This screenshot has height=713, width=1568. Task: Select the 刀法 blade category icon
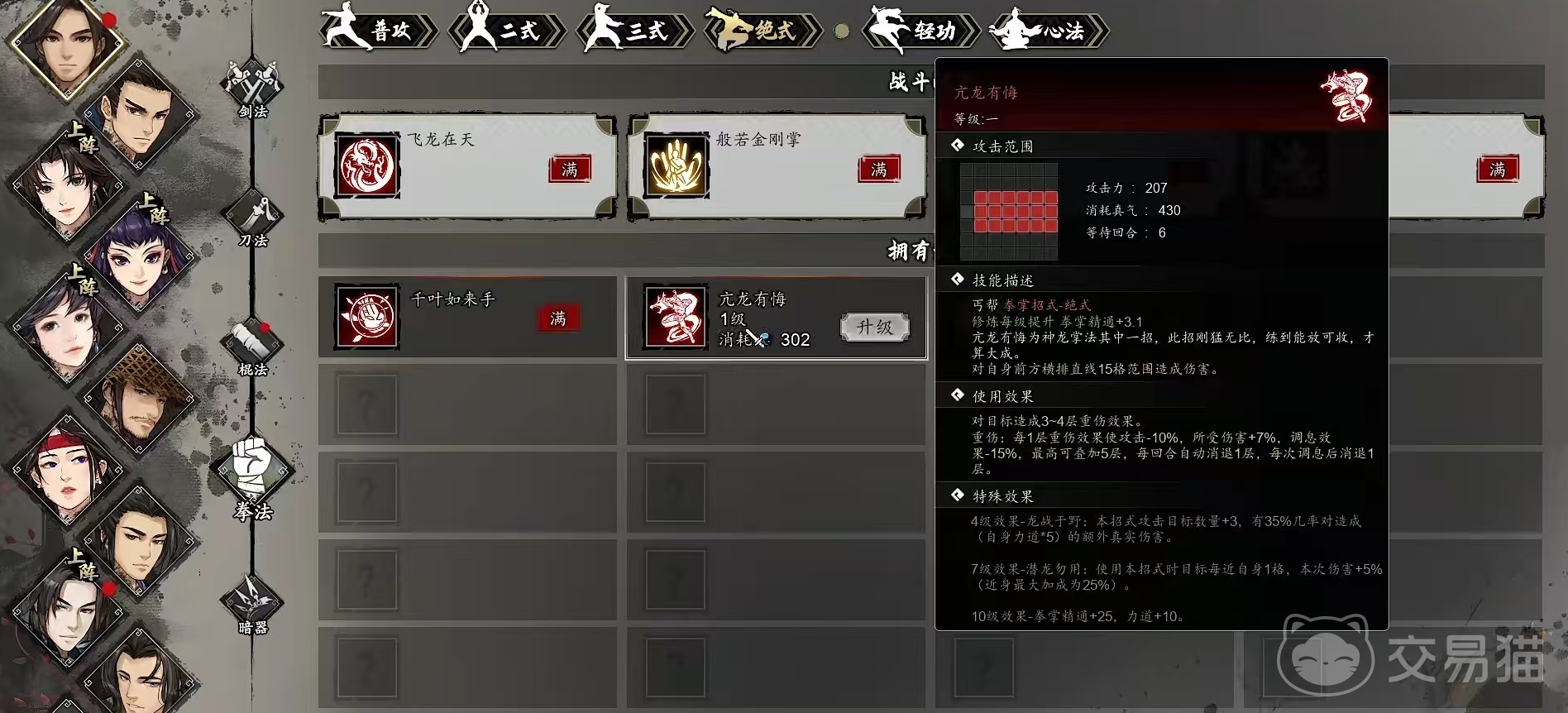252,218
